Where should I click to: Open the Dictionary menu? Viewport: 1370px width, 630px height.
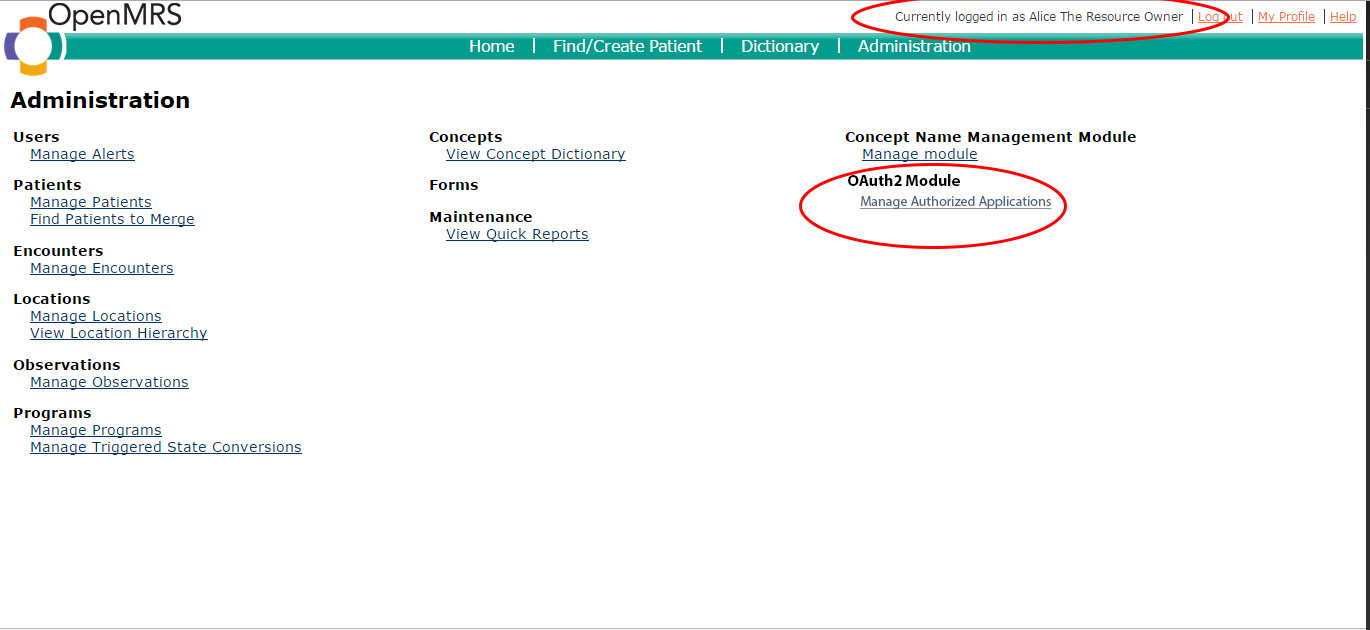780,46
